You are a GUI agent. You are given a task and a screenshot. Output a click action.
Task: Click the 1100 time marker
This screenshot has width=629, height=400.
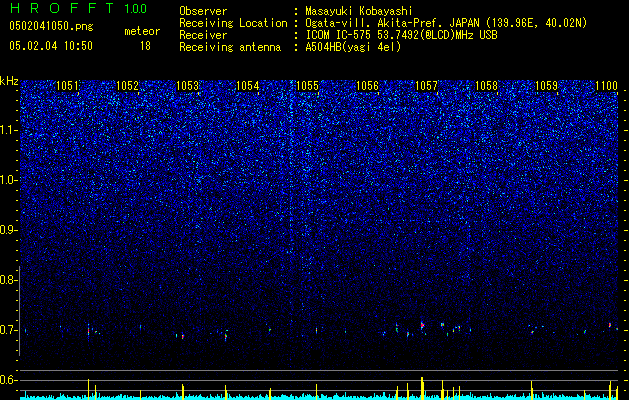tap(606, 86)
